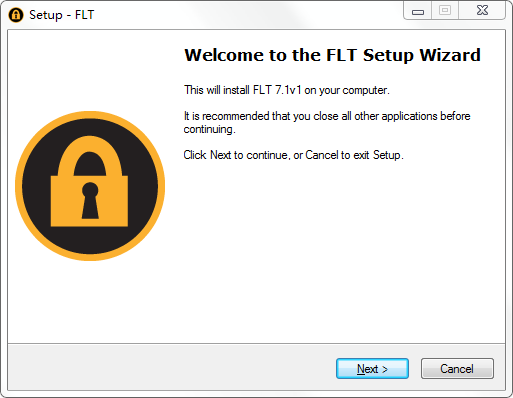Screen dimensions: 513x398
Task: Click the 'It is recommended' paragraph
Action: pyautogui.click(x=327, y=122)
